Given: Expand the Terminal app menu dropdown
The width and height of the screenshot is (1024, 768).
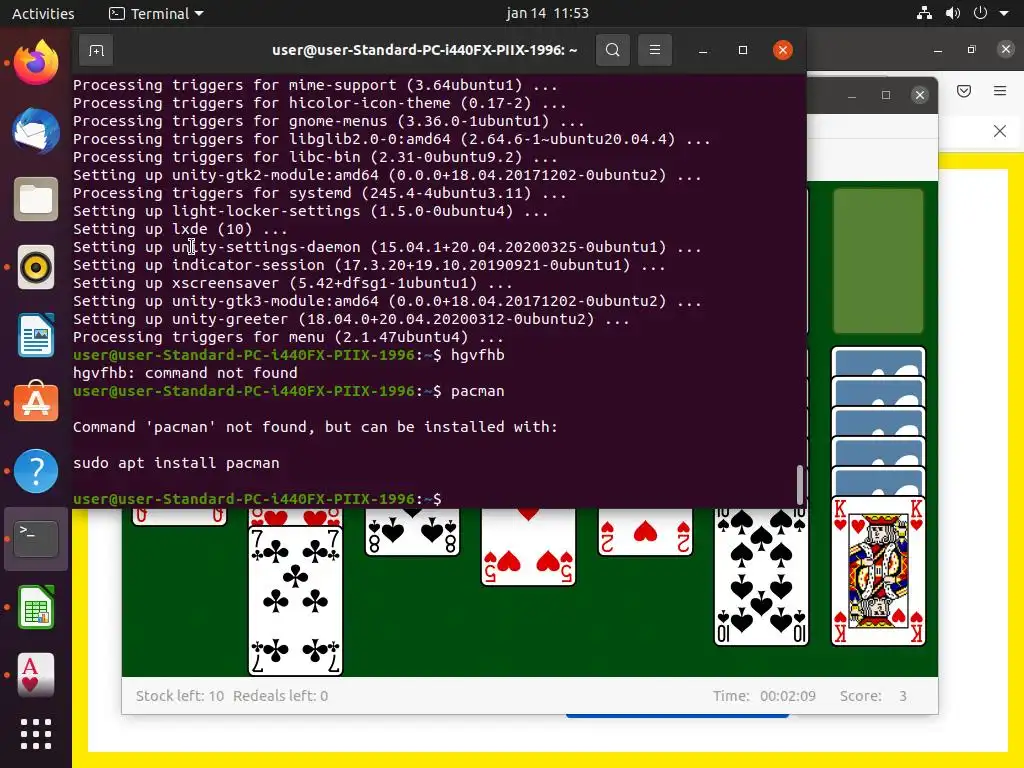Looking at the screenshot, I should (x=156, y=13).
